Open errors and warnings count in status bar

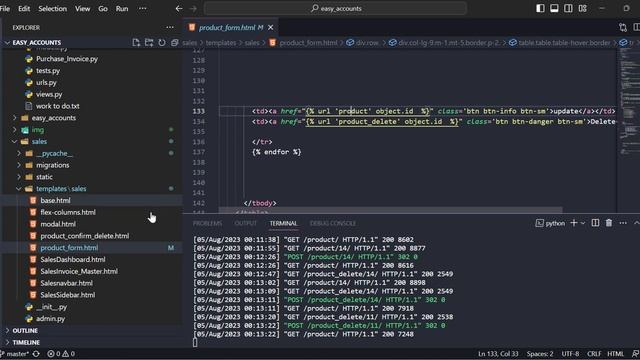[61, 354]
